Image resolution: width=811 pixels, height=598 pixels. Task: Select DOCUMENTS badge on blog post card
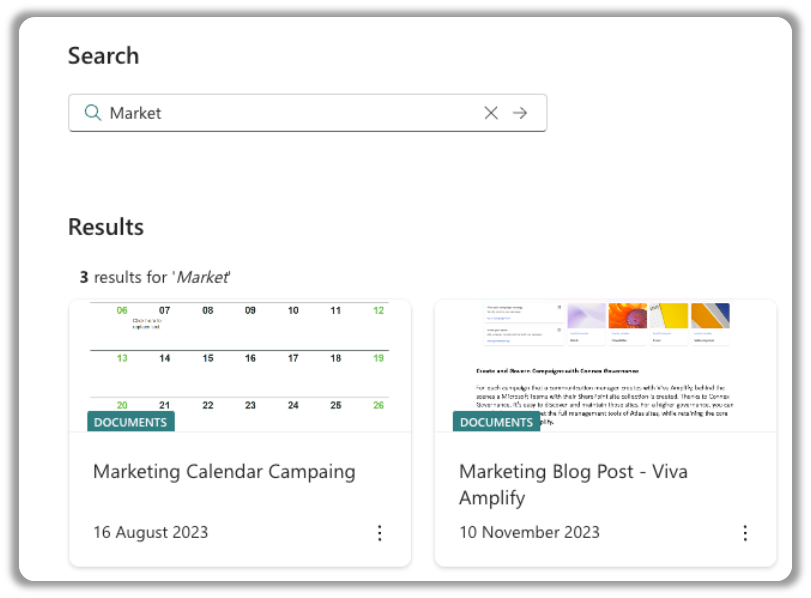(x=497, y=422)
